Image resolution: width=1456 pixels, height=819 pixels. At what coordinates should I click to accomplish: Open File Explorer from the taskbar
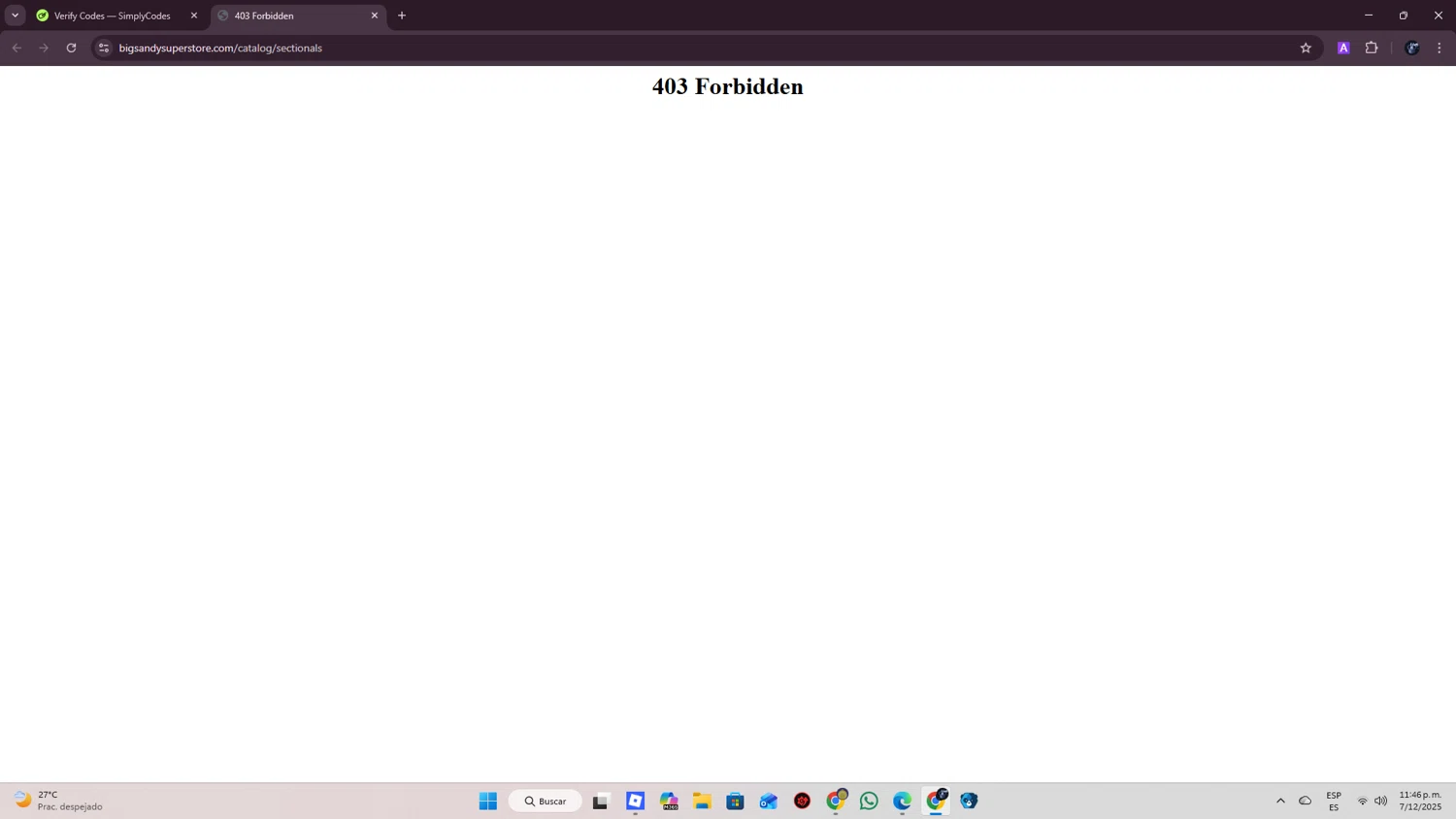click(702, 801)
